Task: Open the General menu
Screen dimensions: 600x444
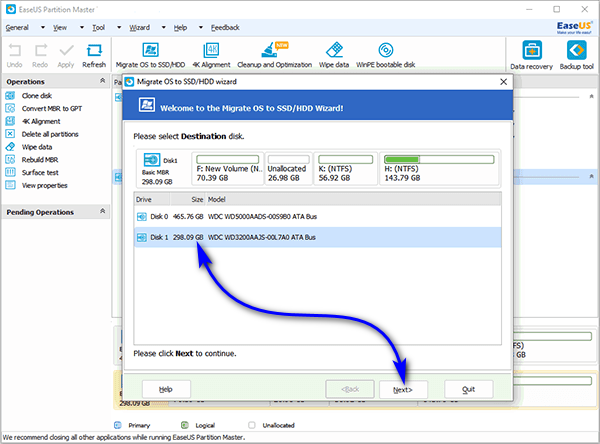Action: (x=18, y=28)
